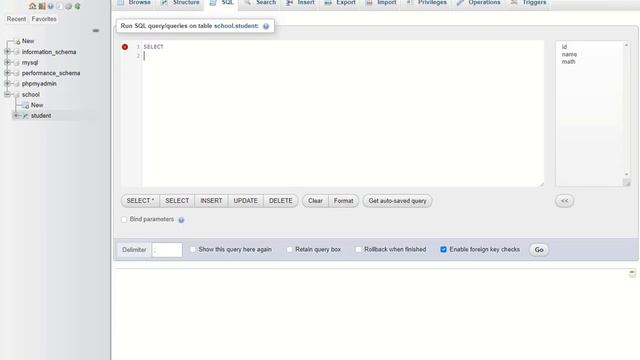Select the name column in column list
This screenshot has height=360, width=640.
pyautogui.click(x=569, y=54)
